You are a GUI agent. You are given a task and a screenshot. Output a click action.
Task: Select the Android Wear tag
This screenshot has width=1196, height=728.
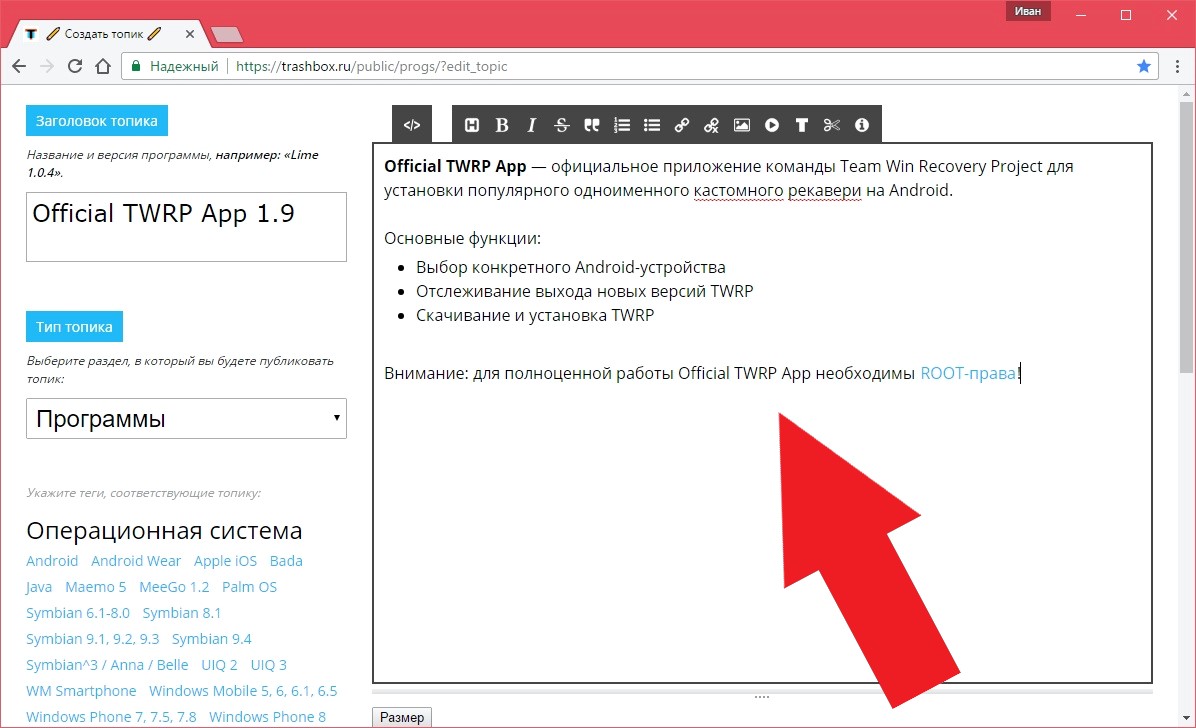136,561
